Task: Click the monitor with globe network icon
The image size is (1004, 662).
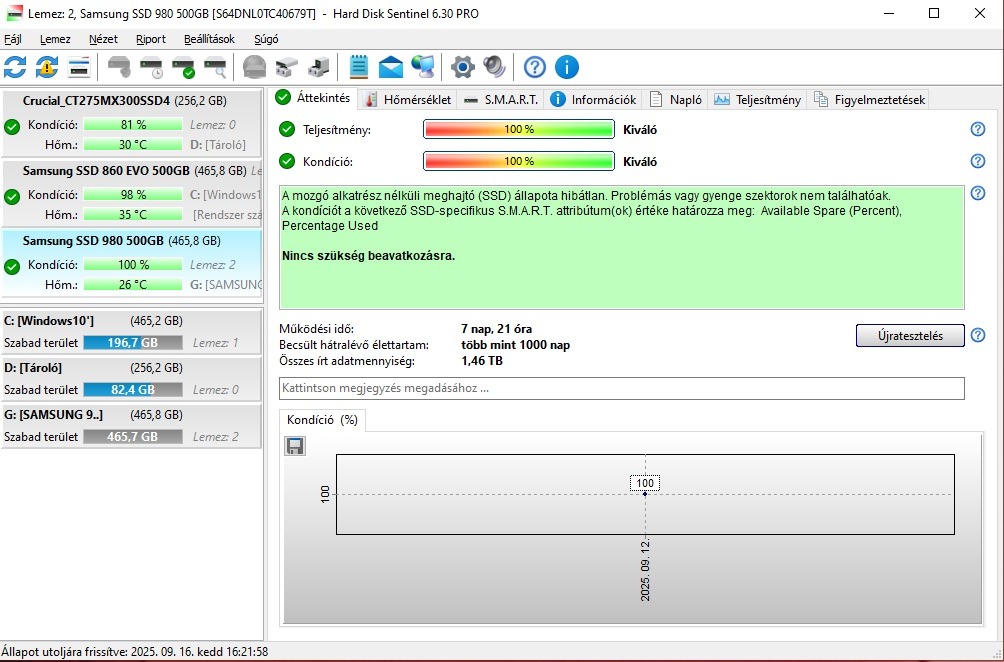Action: point(423,67)
